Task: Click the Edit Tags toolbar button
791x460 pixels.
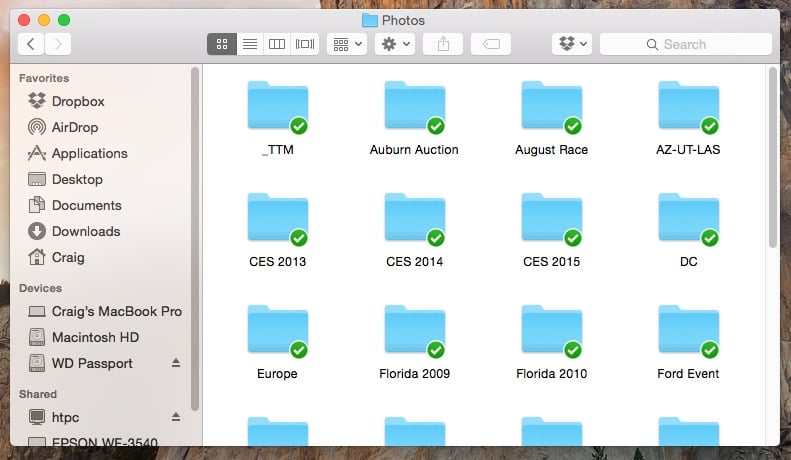Action: (491, 44)
